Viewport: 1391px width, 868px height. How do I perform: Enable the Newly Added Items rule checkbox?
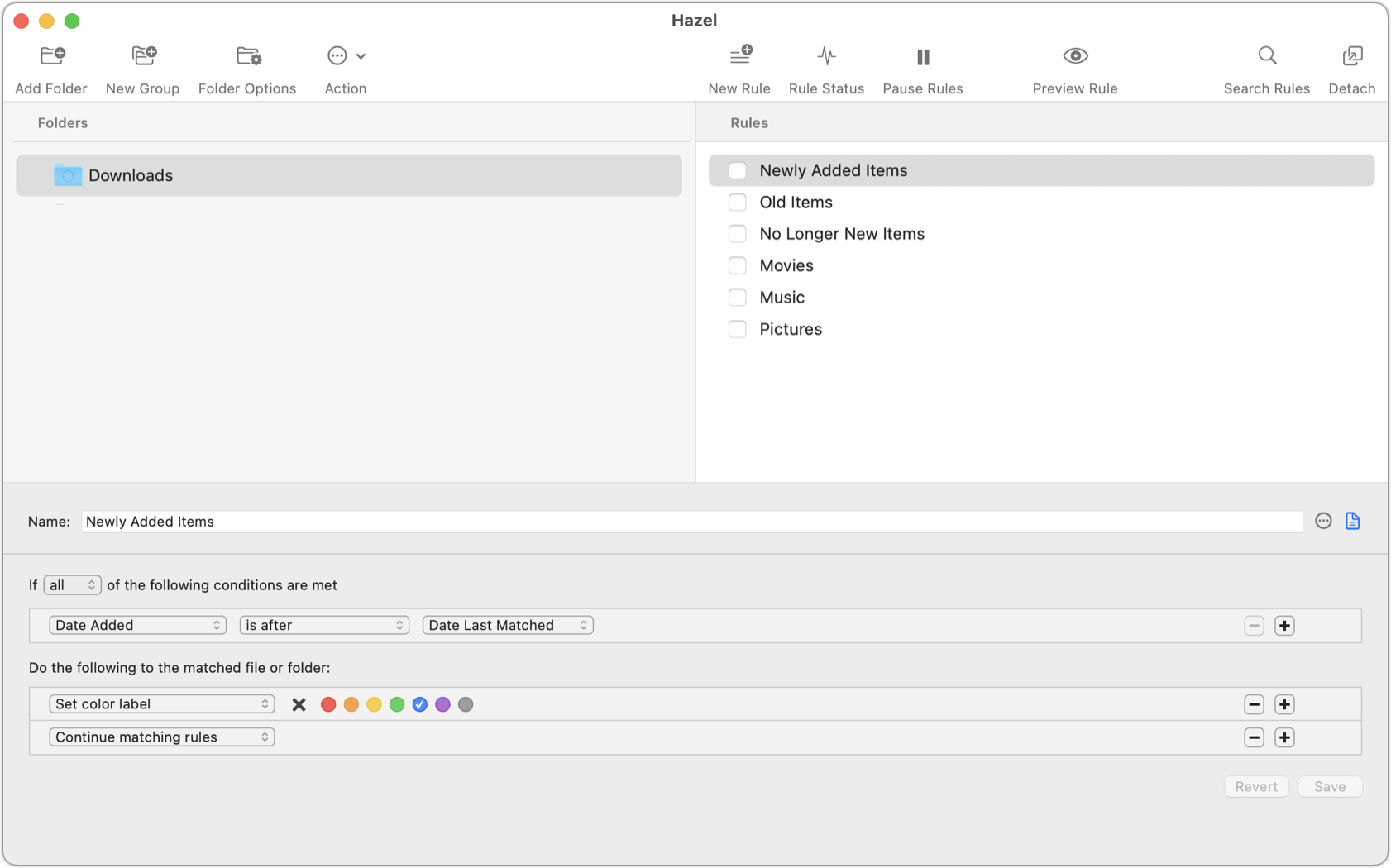click(x=737, y=170)
